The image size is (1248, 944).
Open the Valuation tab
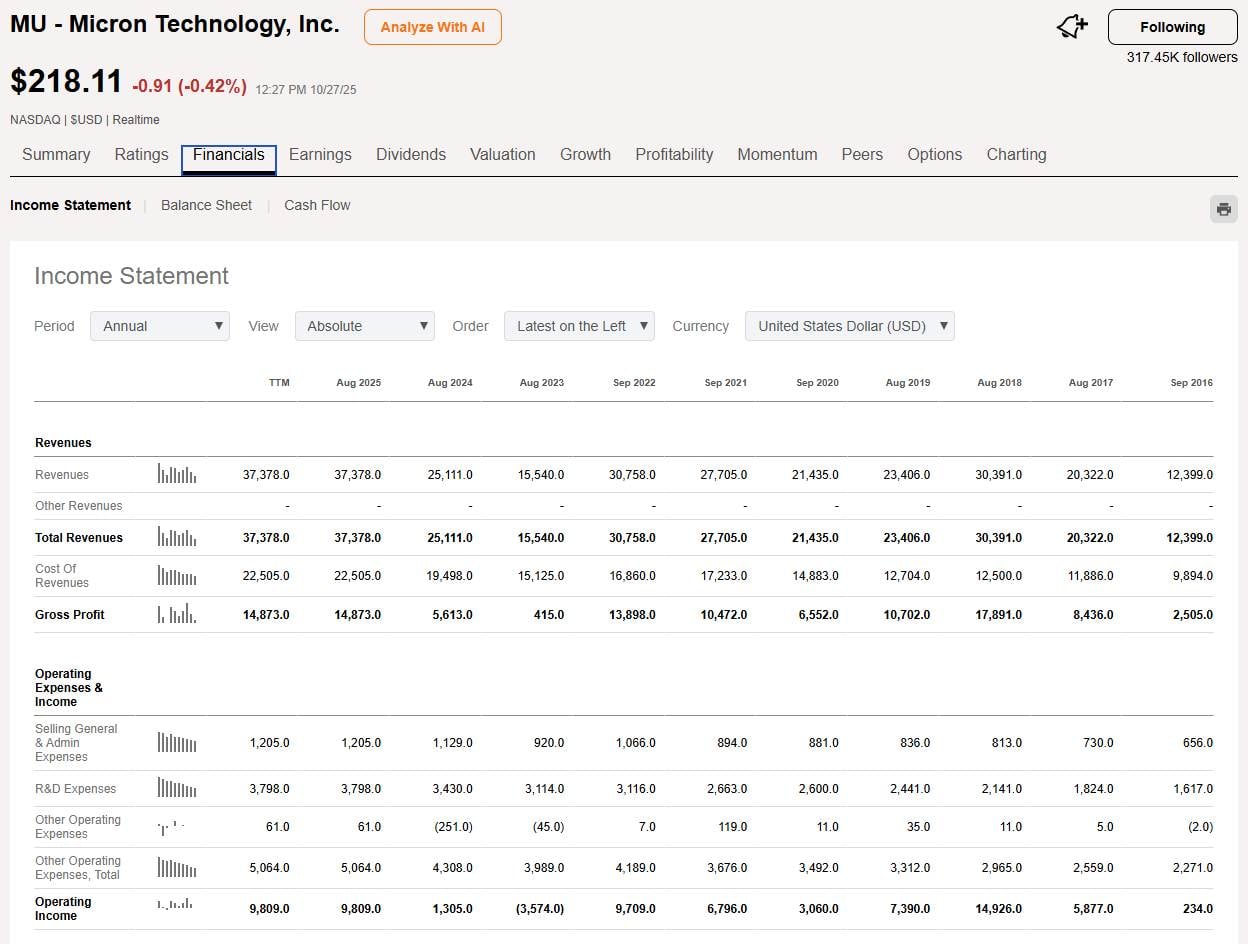503,155
